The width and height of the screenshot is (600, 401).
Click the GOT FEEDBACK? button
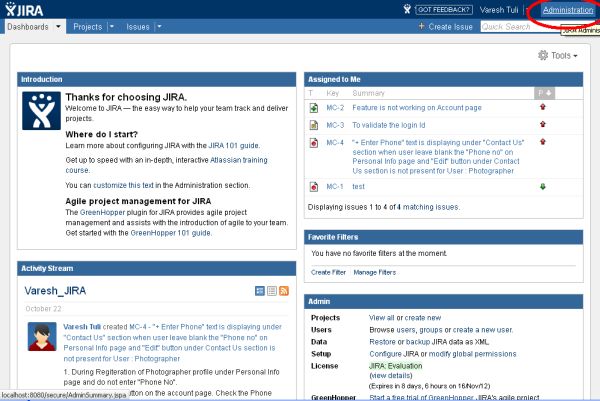coord(444,10)
